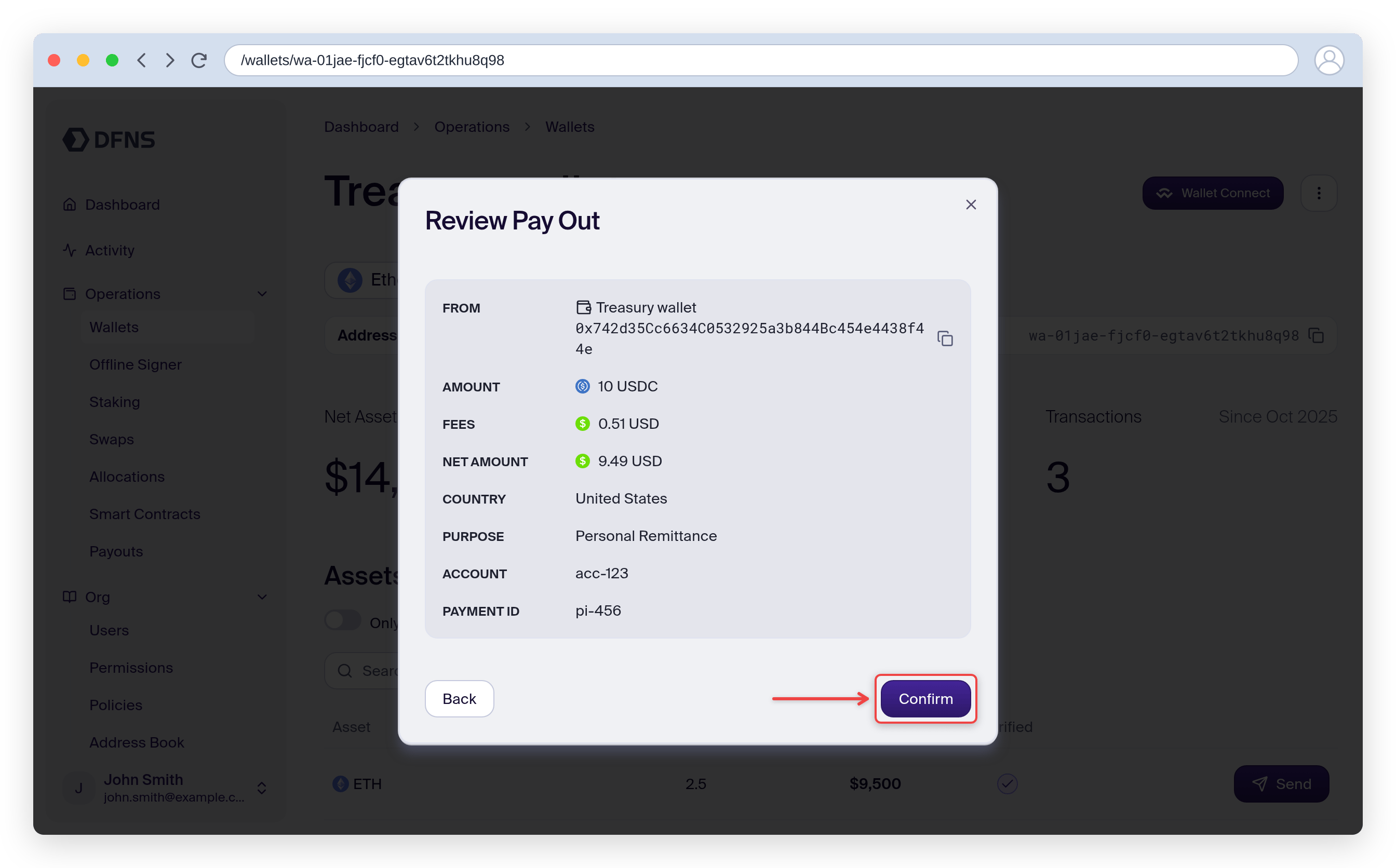Click the net amount dollar icon

[x=582, y=461]
